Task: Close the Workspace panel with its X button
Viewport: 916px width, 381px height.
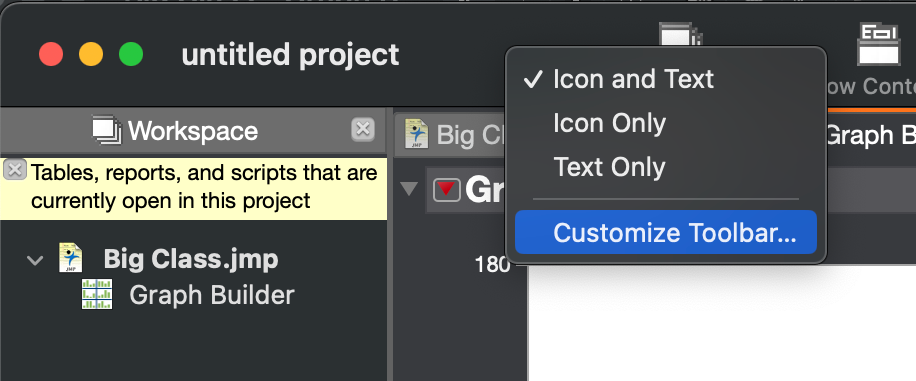Action: (x=363, y=129)
